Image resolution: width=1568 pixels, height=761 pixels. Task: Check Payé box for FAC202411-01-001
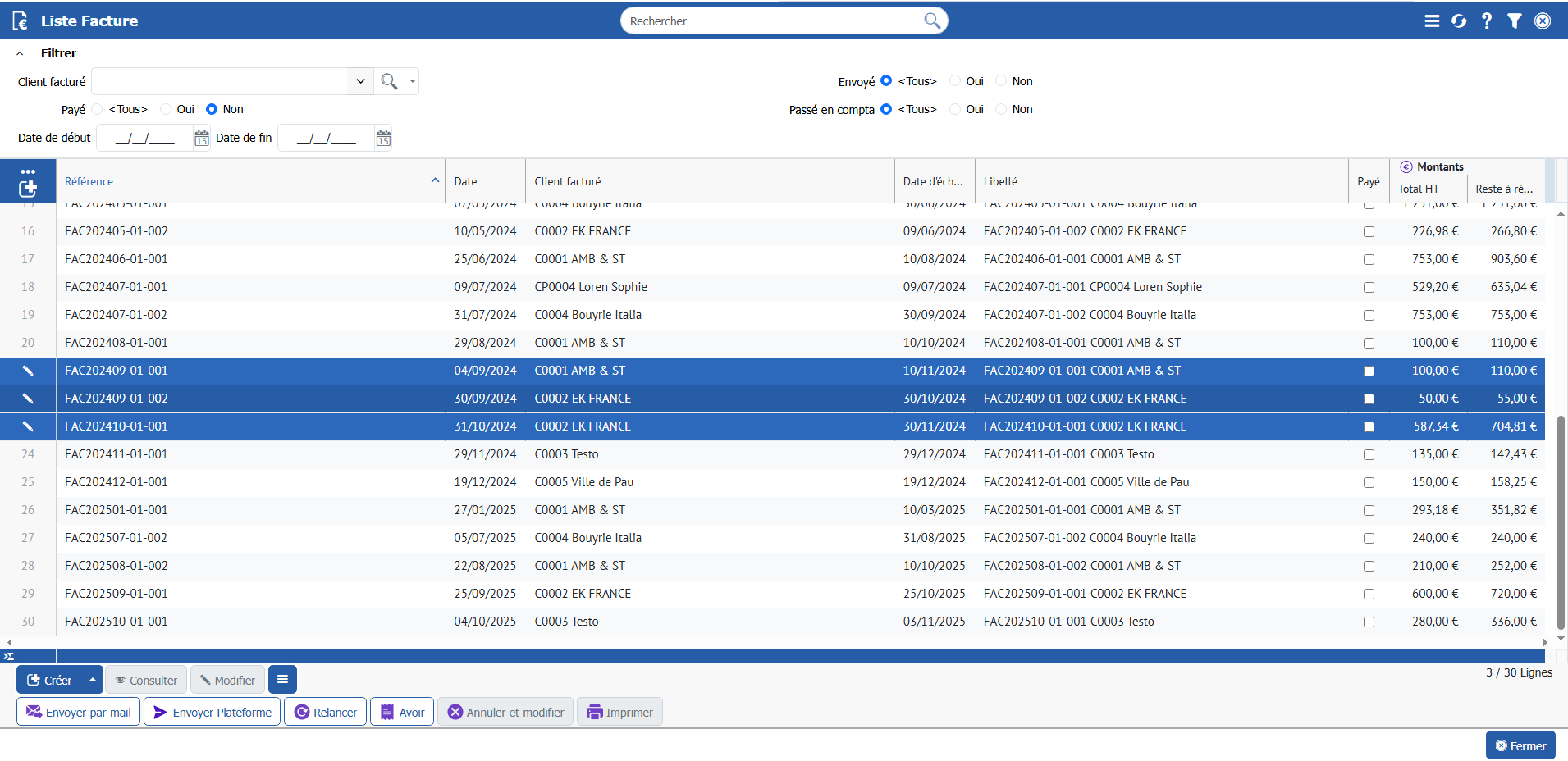pos(1369,454)
